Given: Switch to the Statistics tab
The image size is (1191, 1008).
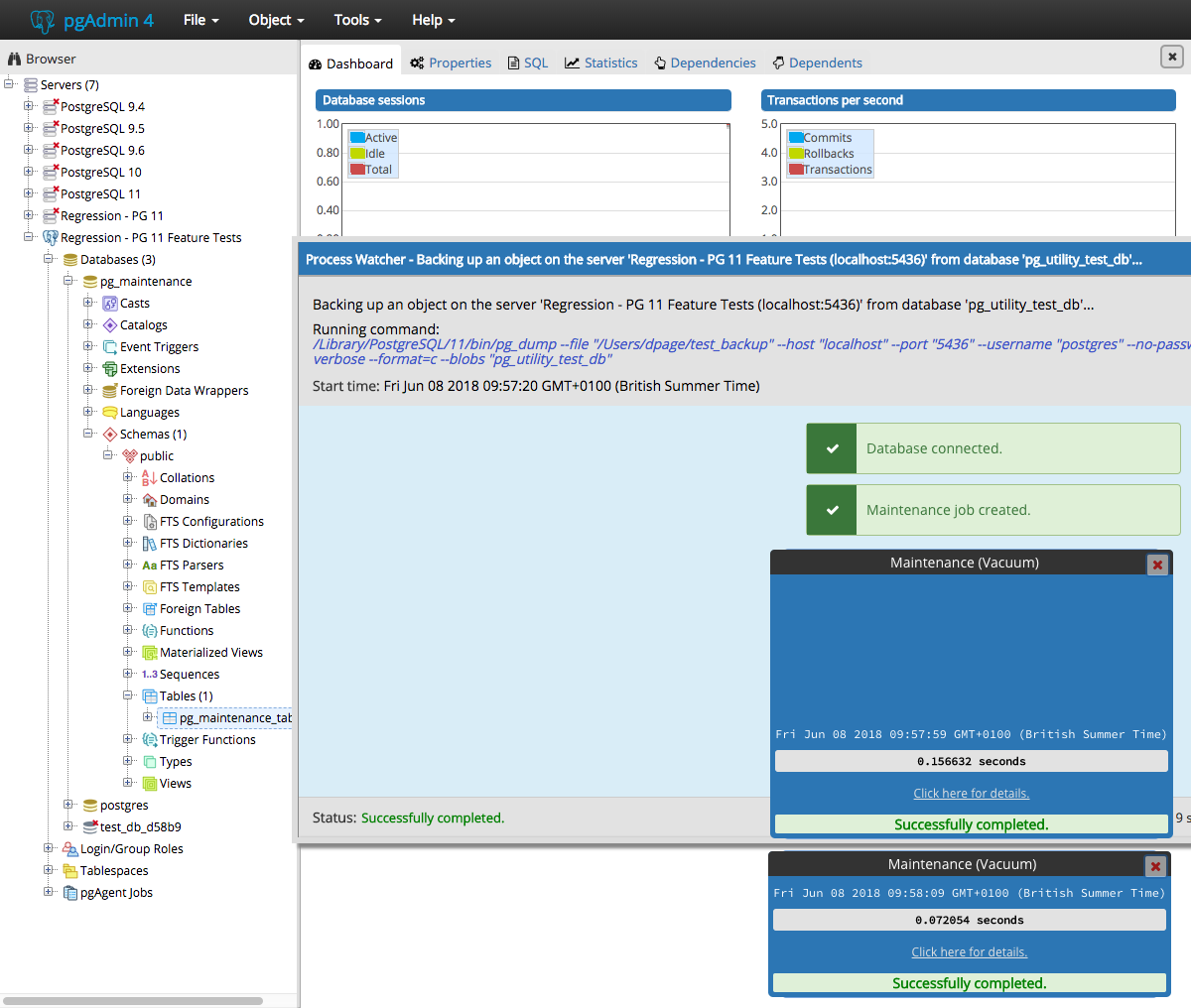Looking at the screenshot, I should click(601, 63).
